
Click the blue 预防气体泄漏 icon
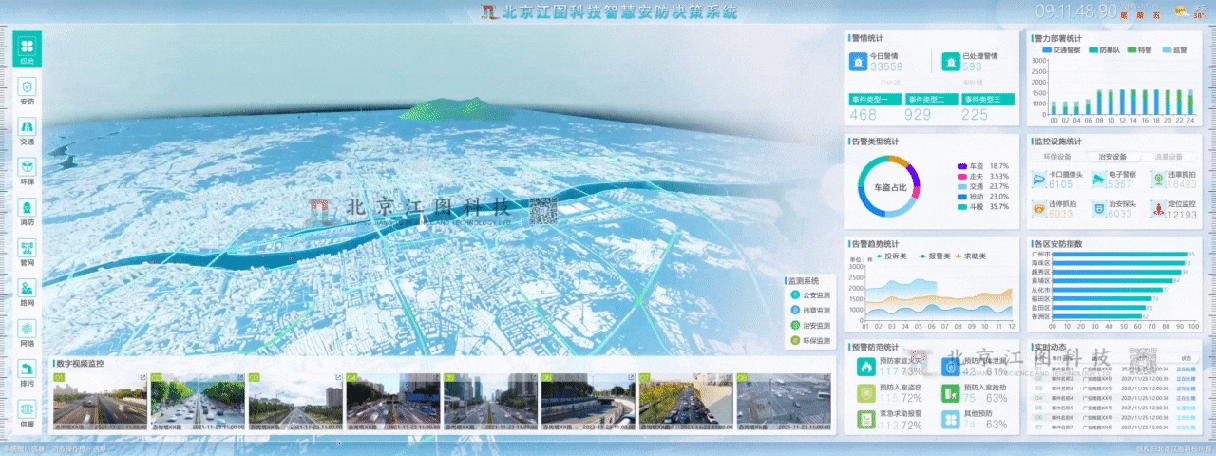[949, 367]
